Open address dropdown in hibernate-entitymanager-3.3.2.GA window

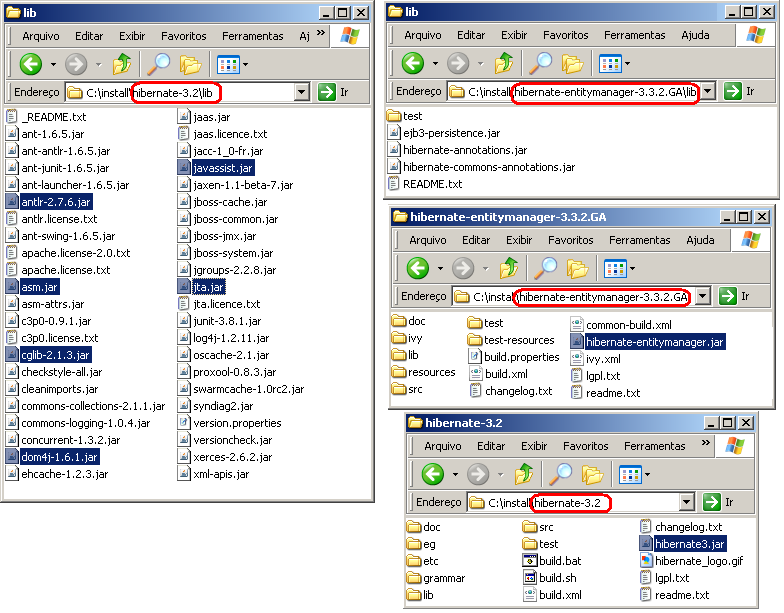click(702, 296)
